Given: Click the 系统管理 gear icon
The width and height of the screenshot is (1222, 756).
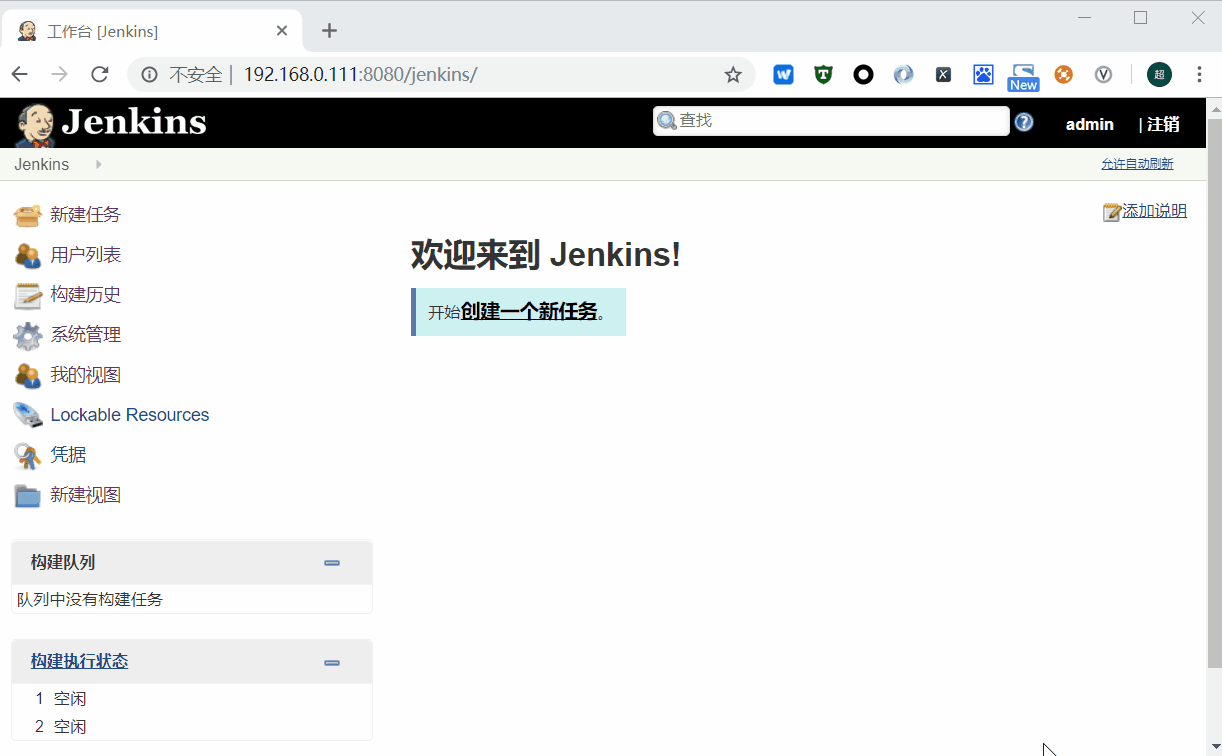Looking at the screenshot, I should coord(27,335).
